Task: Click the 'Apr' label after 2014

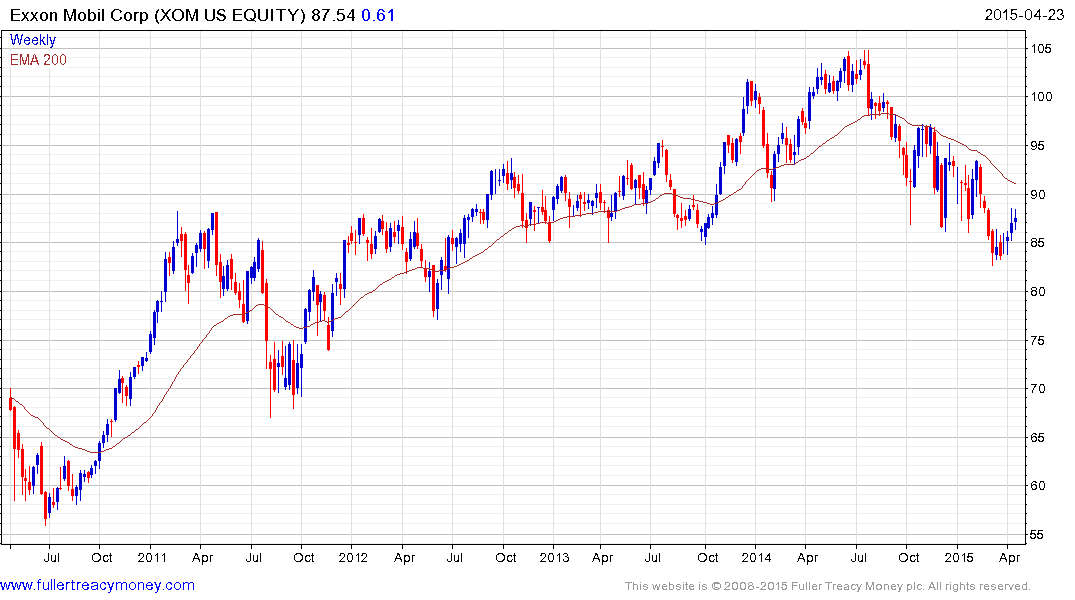Action: coord(808,558)
